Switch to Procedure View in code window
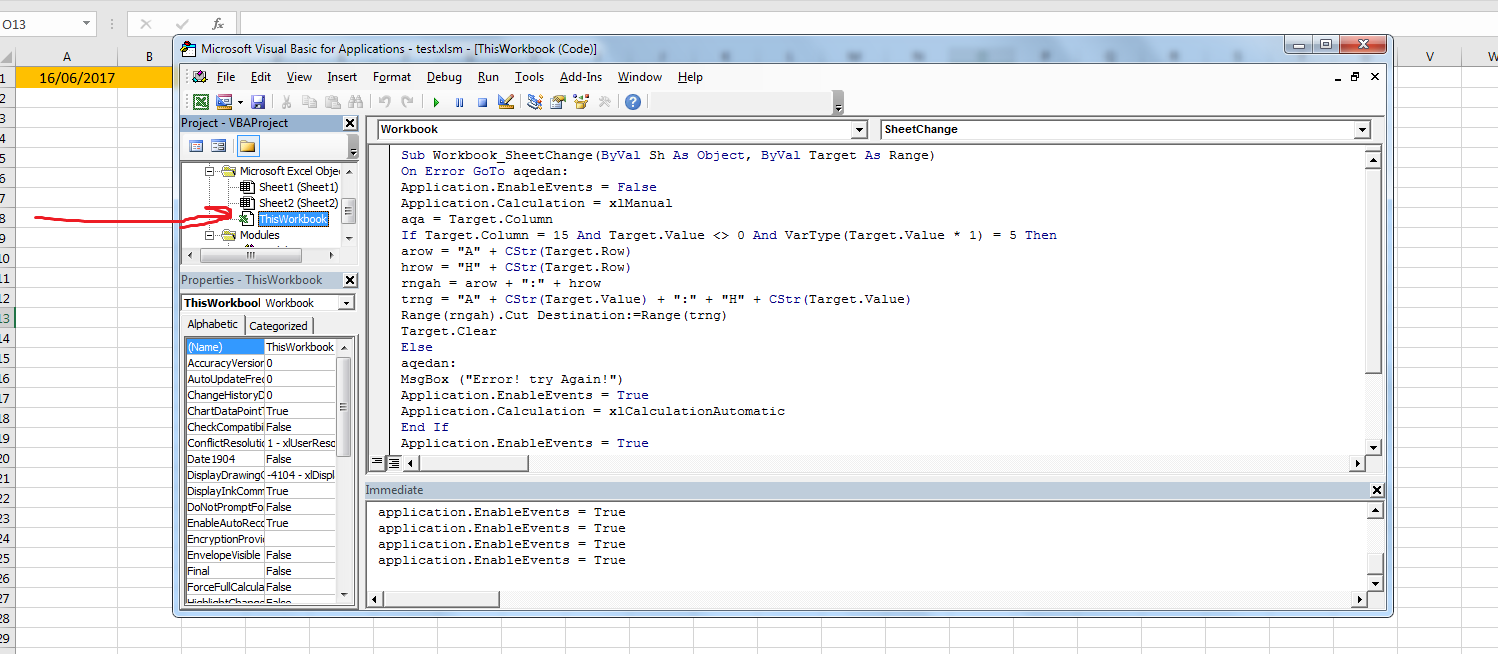The width and height of the screenshot is (1498, 654). tap(378, 463)
